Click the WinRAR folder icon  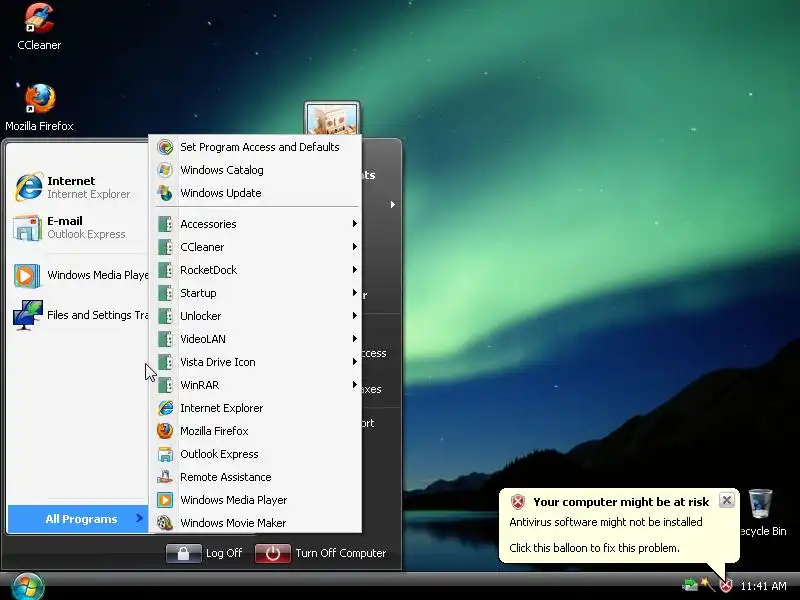pyautogui.click(x=165, y=385)
